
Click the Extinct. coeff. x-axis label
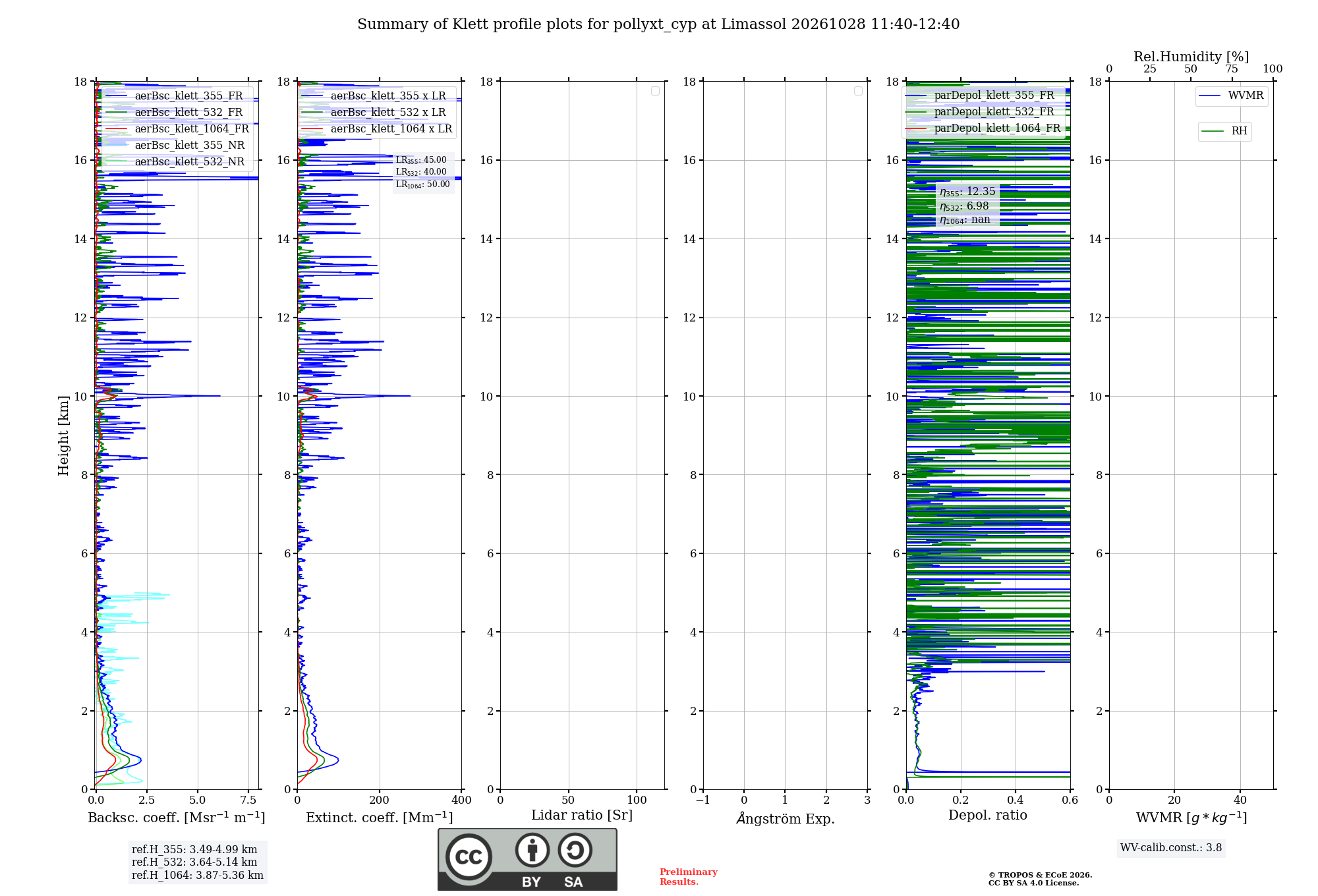point(380,818)
